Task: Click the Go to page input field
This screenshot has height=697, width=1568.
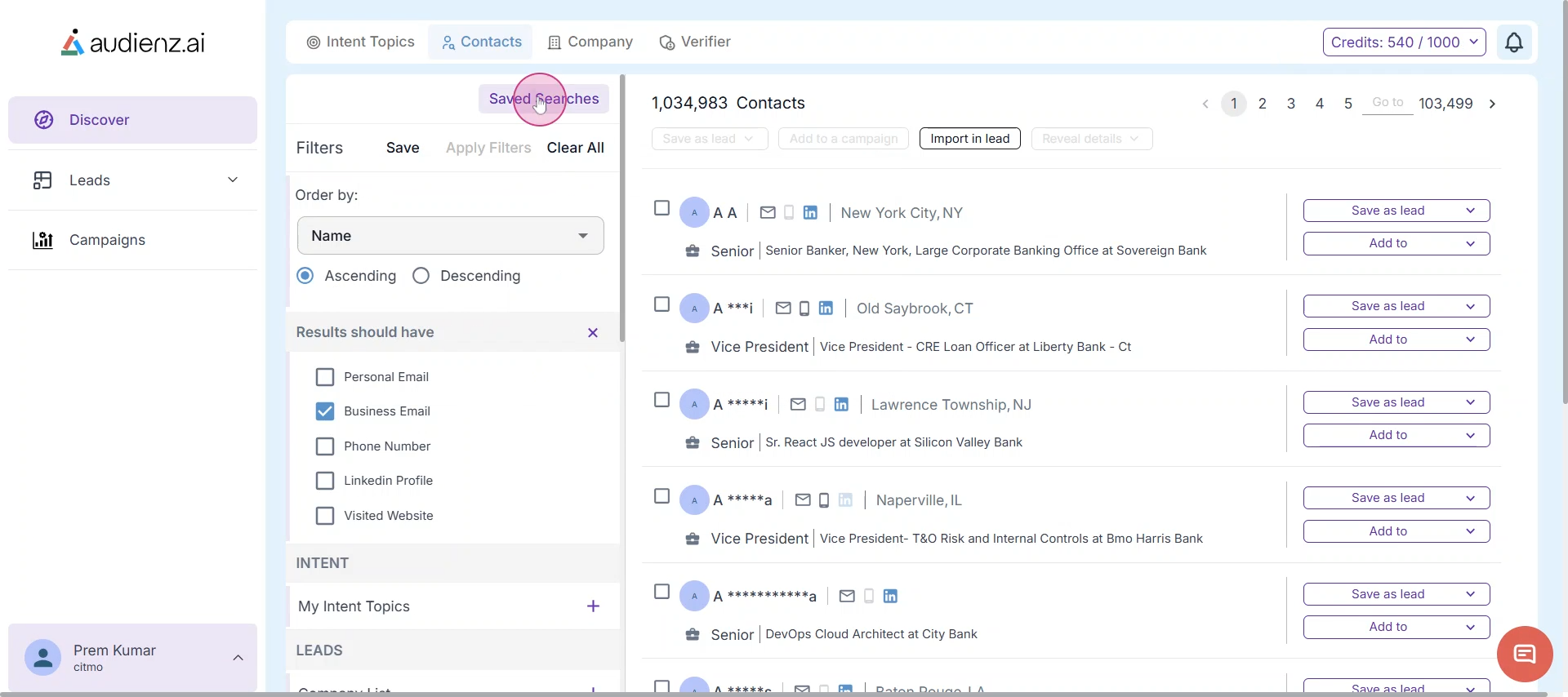Action: 1388,103
